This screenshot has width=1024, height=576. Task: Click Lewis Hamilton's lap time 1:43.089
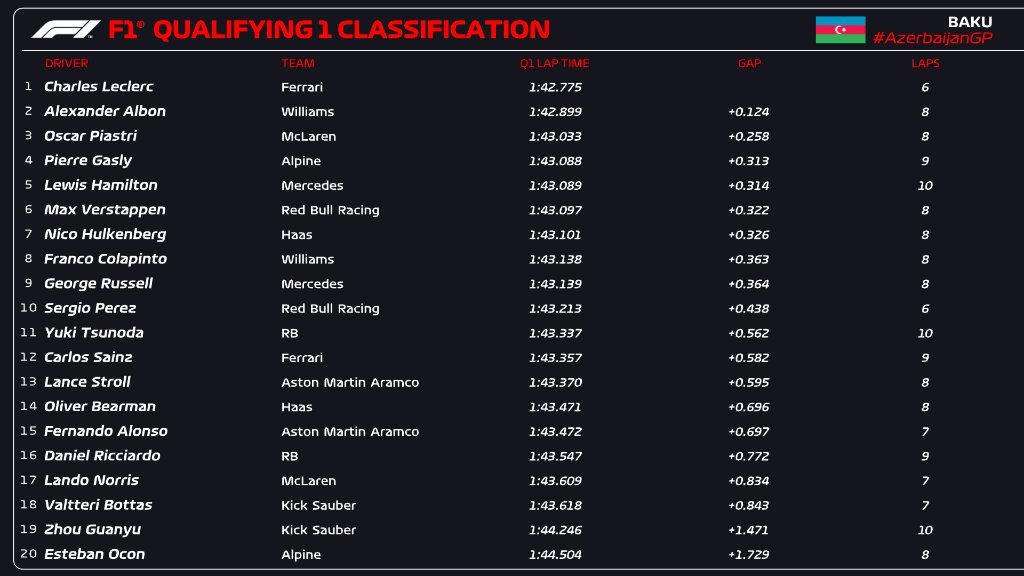click(x=555, y=185)
